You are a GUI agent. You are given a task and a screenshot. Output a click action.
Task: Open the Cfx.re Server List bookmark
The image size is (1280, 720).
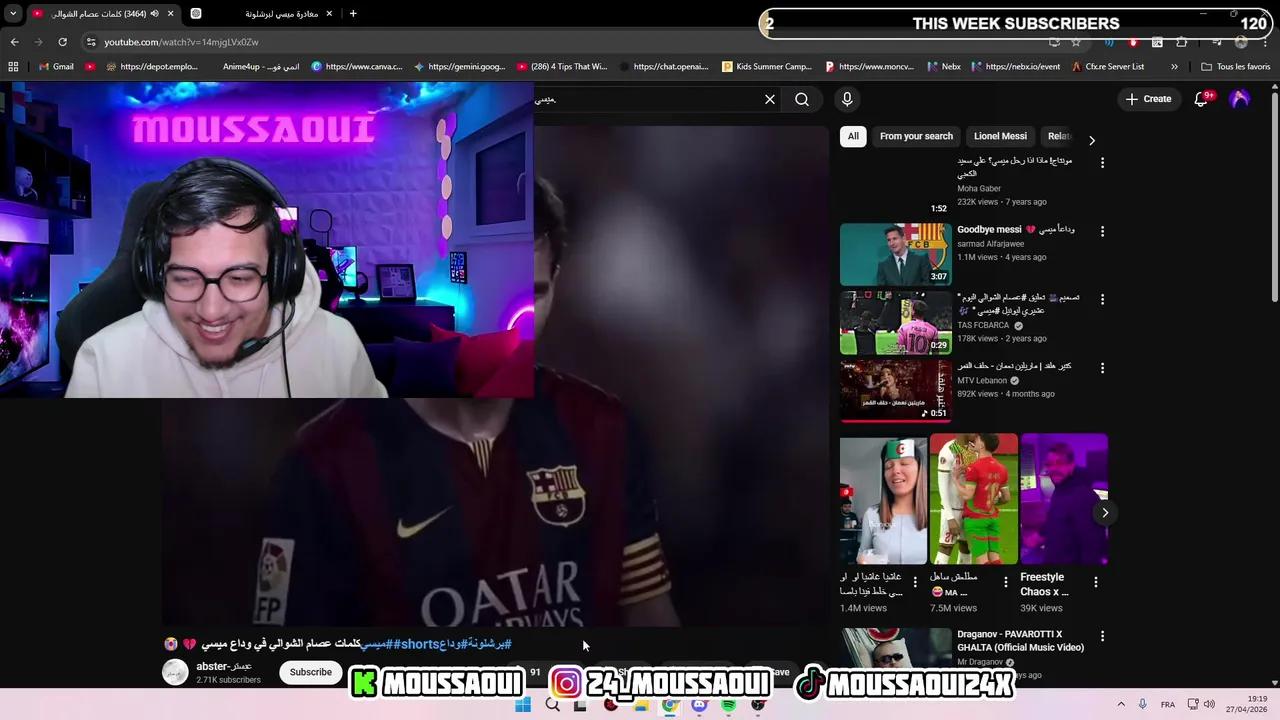(x=1107, y=67)
